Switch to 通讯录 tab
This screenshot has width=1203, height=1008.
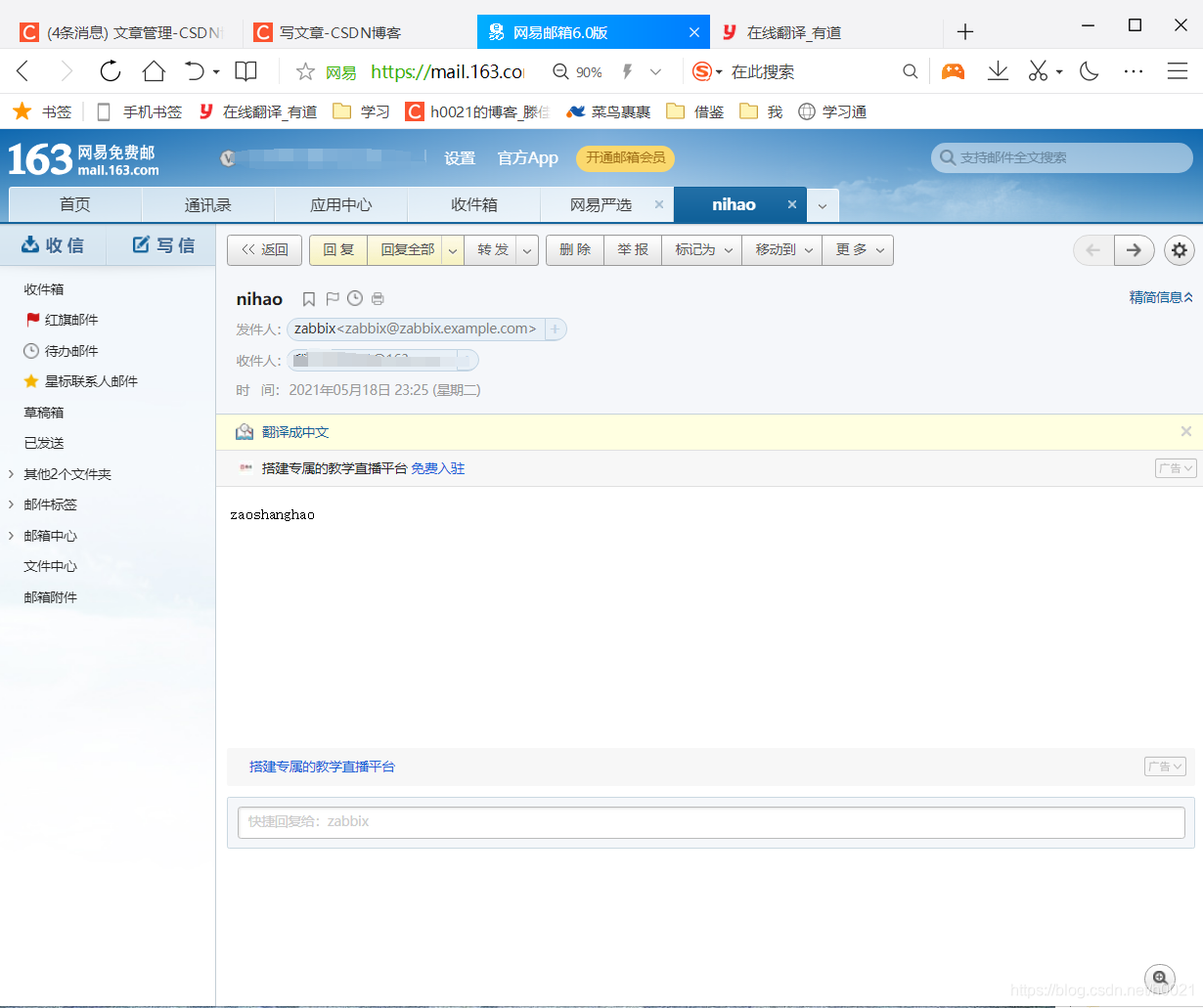click(208, 204)
